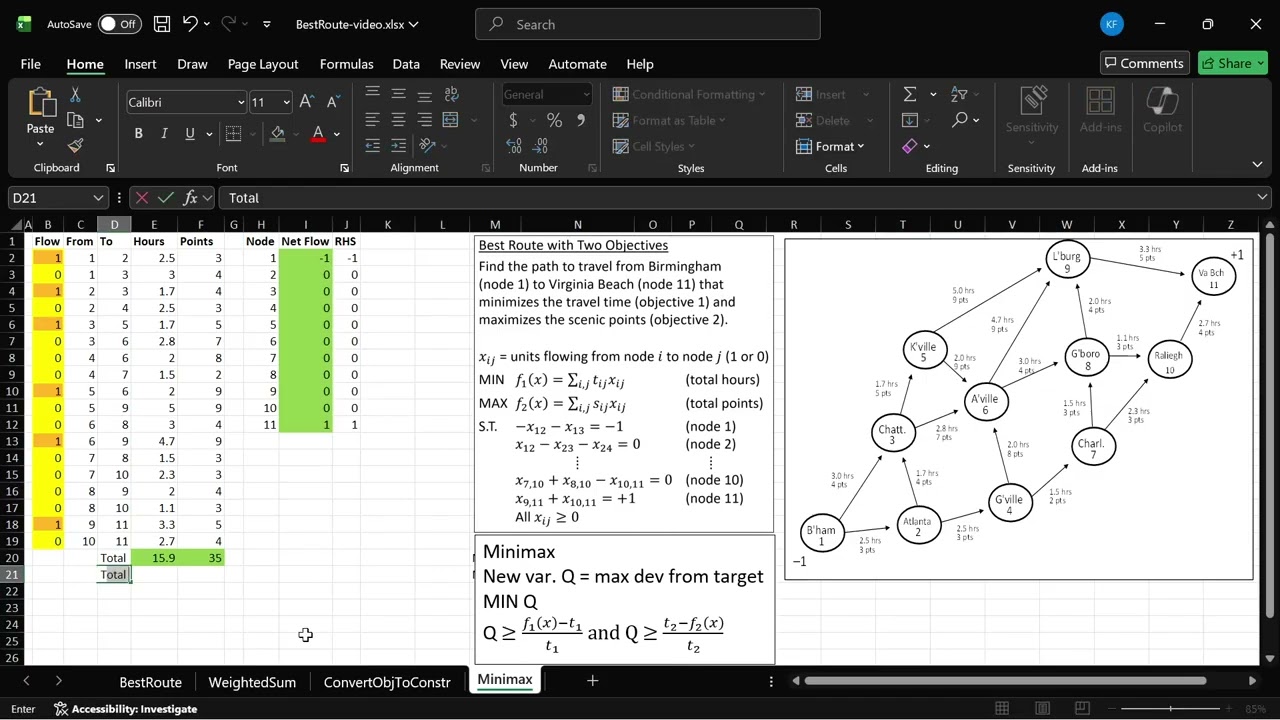The width and height of the screenshot is (1280, 720).
Task: Click the AutoSum sigma icon
Action: point(910,94)
